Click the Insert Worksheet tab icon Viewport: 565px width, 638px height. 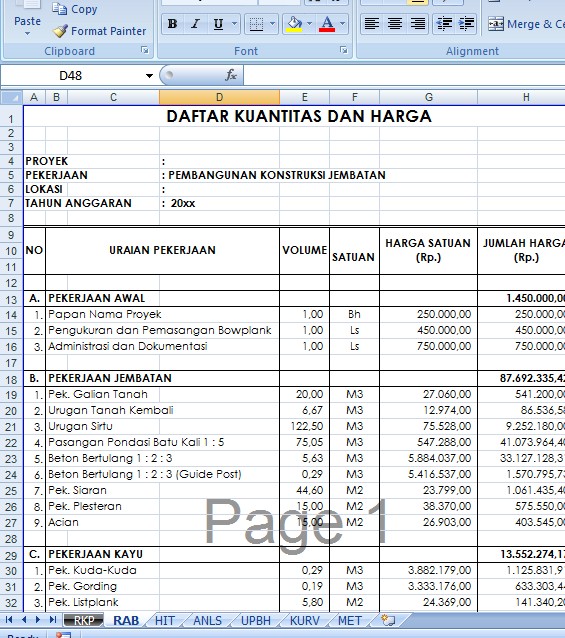388,620
